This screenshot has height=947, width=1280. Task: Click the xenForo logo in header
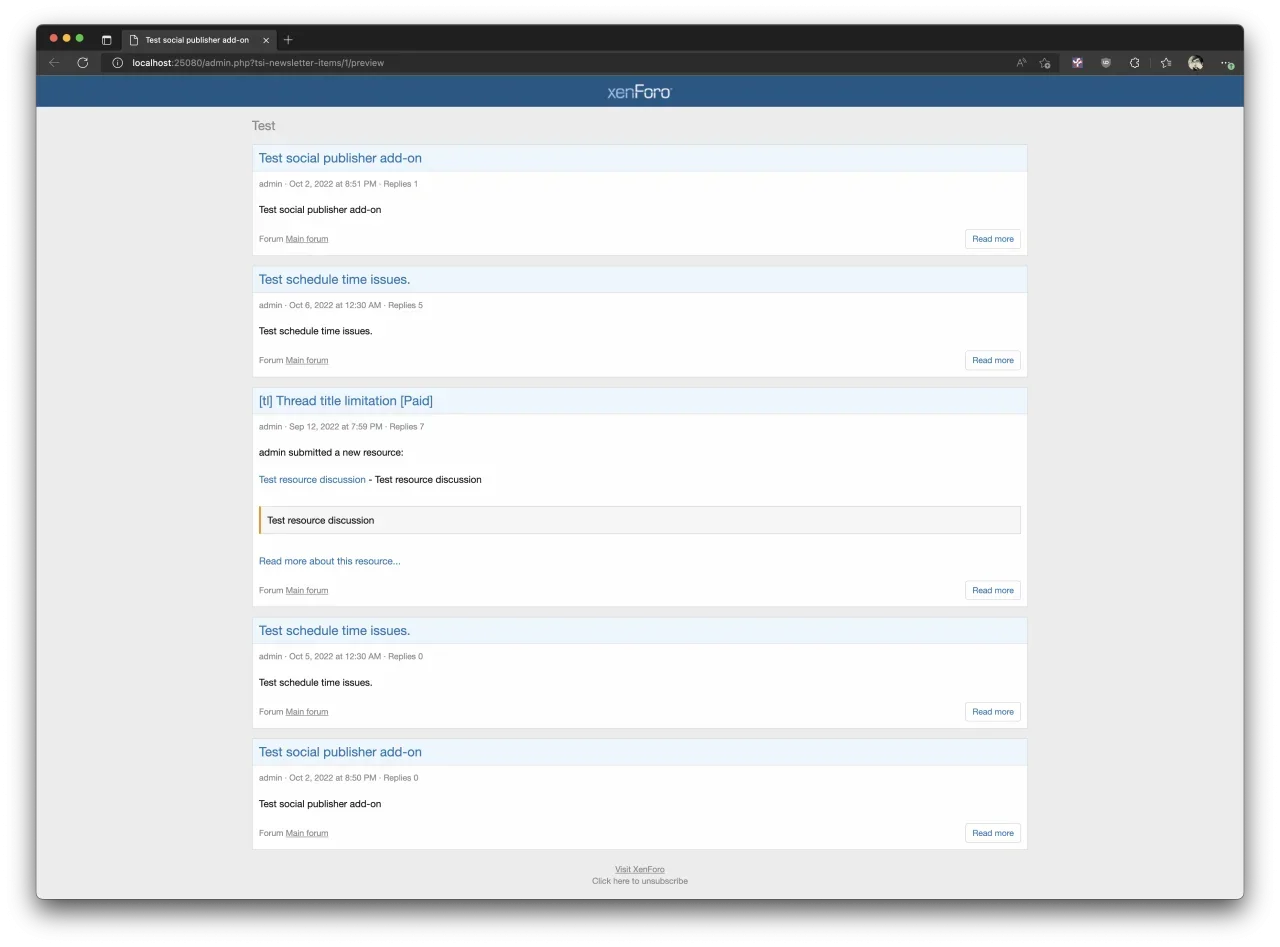pyautogui.click(x=640, y=92)
